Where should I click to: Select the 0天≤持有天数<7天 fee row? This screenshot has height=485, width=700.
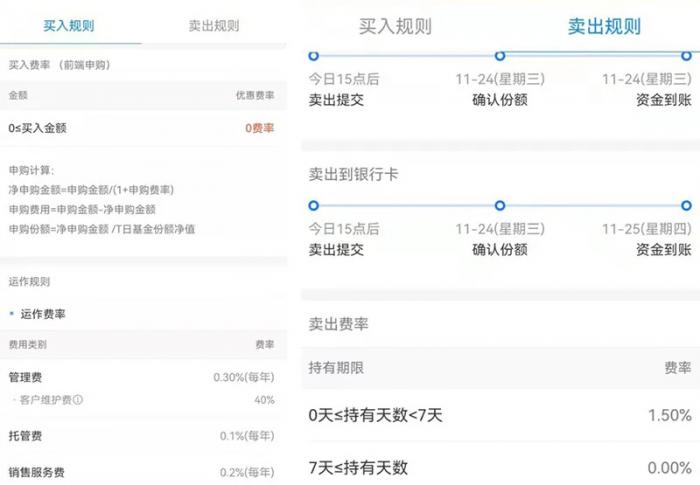(500, 415)
